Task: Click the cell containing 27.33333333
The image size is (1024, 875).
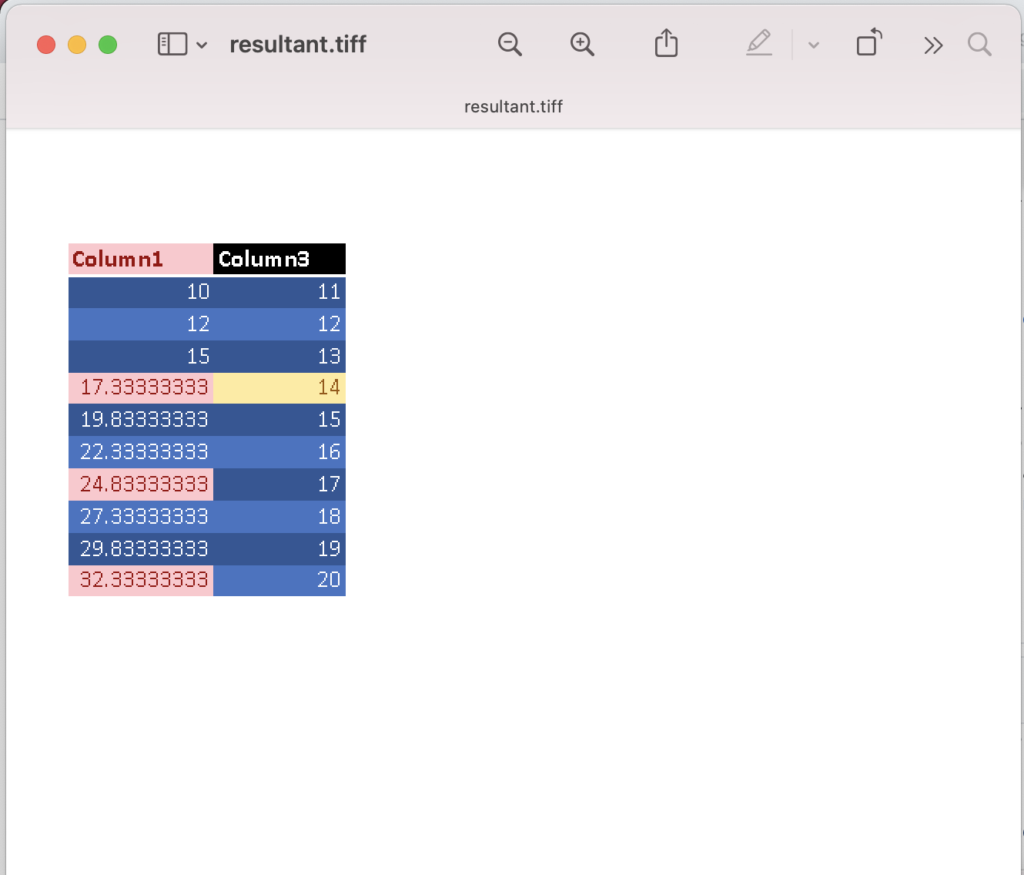Action: (x=141, y=517)
